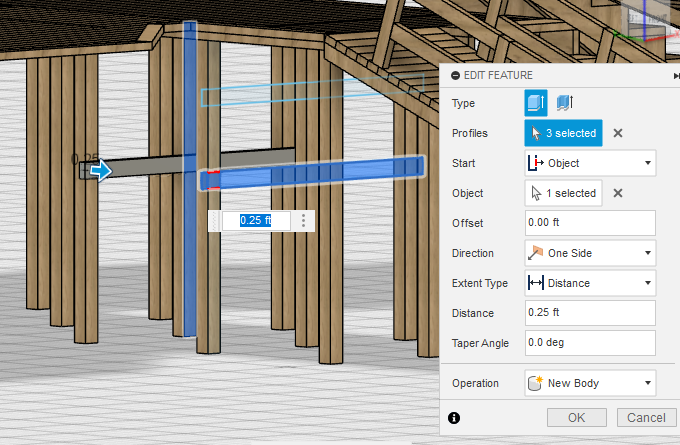This screenshot has width=680, height=445.
Task: Collapse the EDIT FEATURE dialog
Action: 455,75
